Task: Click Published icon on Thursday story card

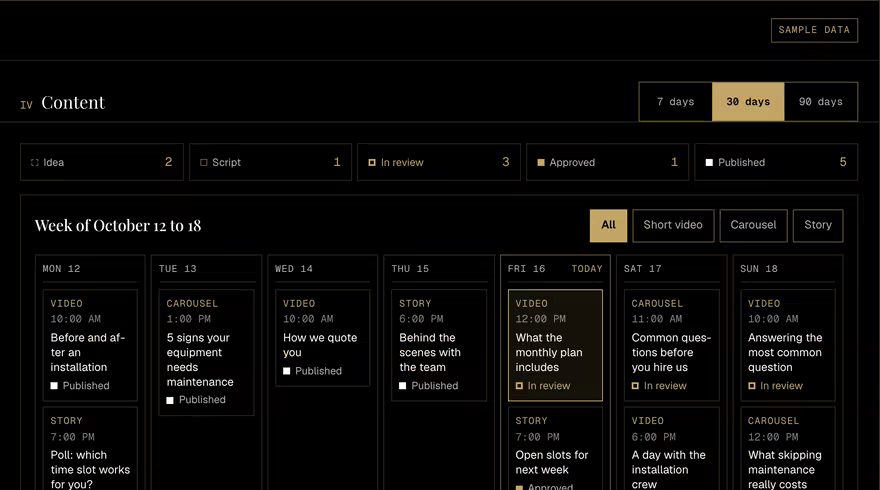Action: pos(402,386)
